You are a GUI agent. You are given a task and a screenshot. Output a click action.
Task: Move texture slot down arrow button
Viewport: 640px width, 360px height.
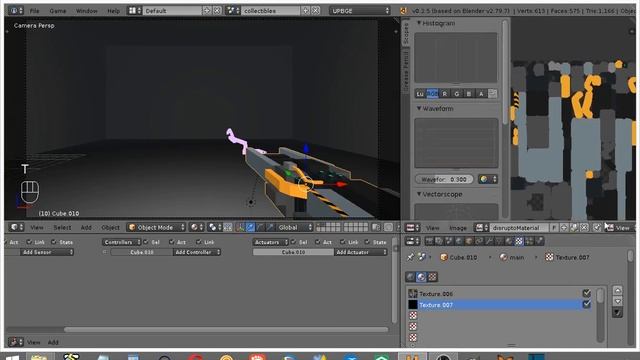[x=617, y=301]
